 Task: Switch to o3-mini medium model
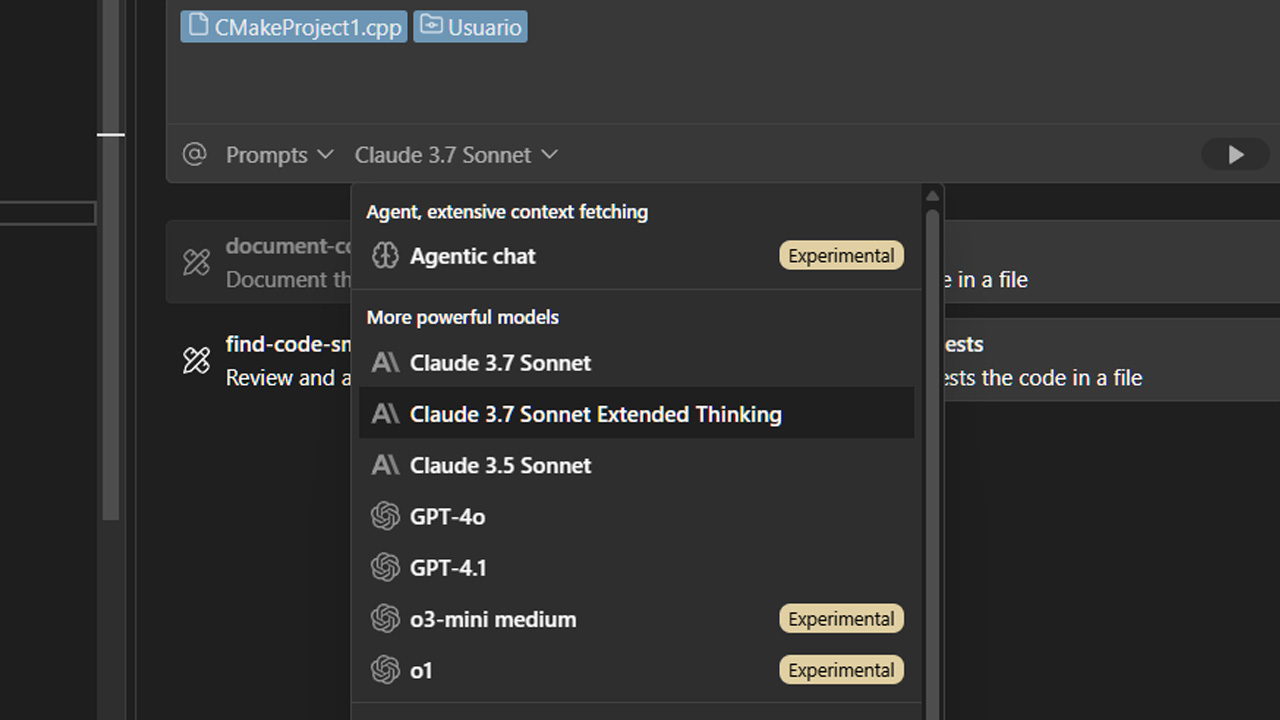493,619
